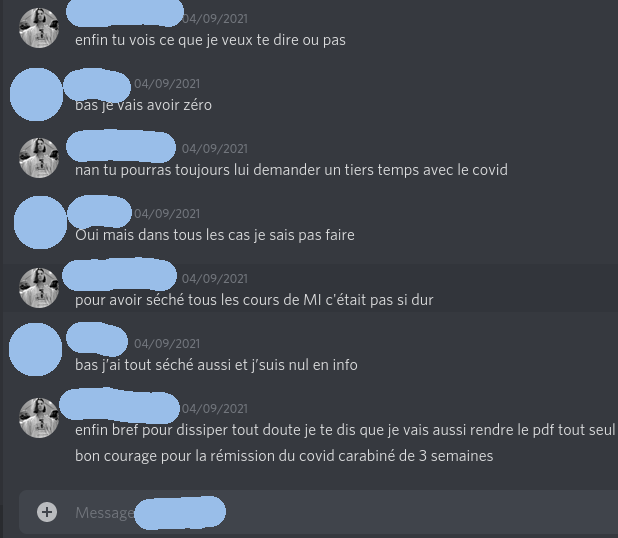Click username above 'enfin tu vois ce que je veux'
This screenshot has width=618, height=538.
pos(125,13)
